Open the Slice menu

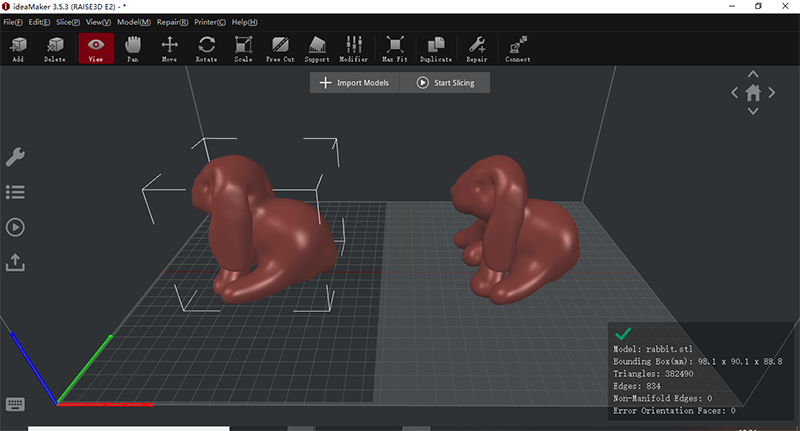[x=68, y=22]
